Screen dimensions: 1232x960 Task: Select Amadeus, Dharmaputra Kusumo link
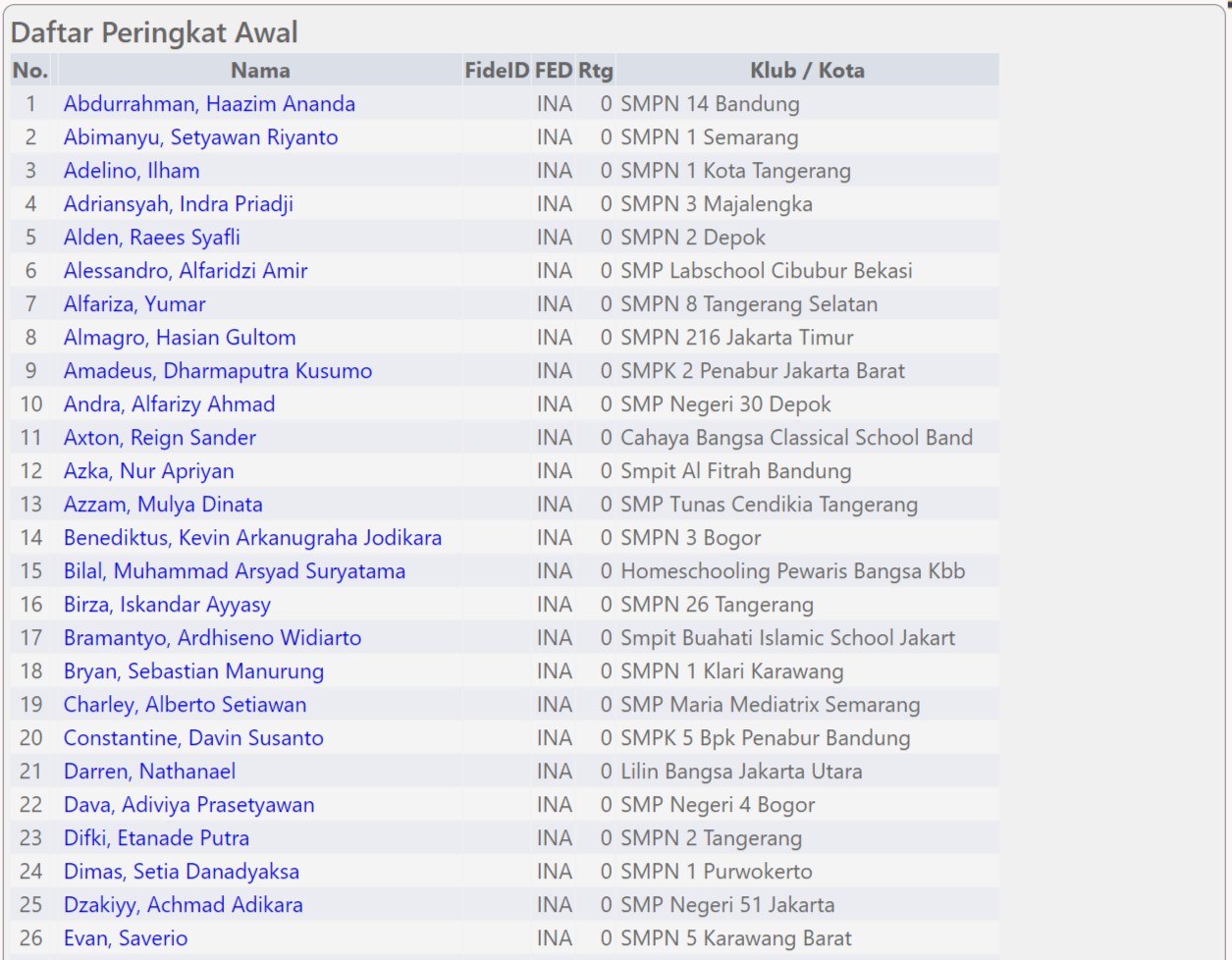(x=218, y=371)
